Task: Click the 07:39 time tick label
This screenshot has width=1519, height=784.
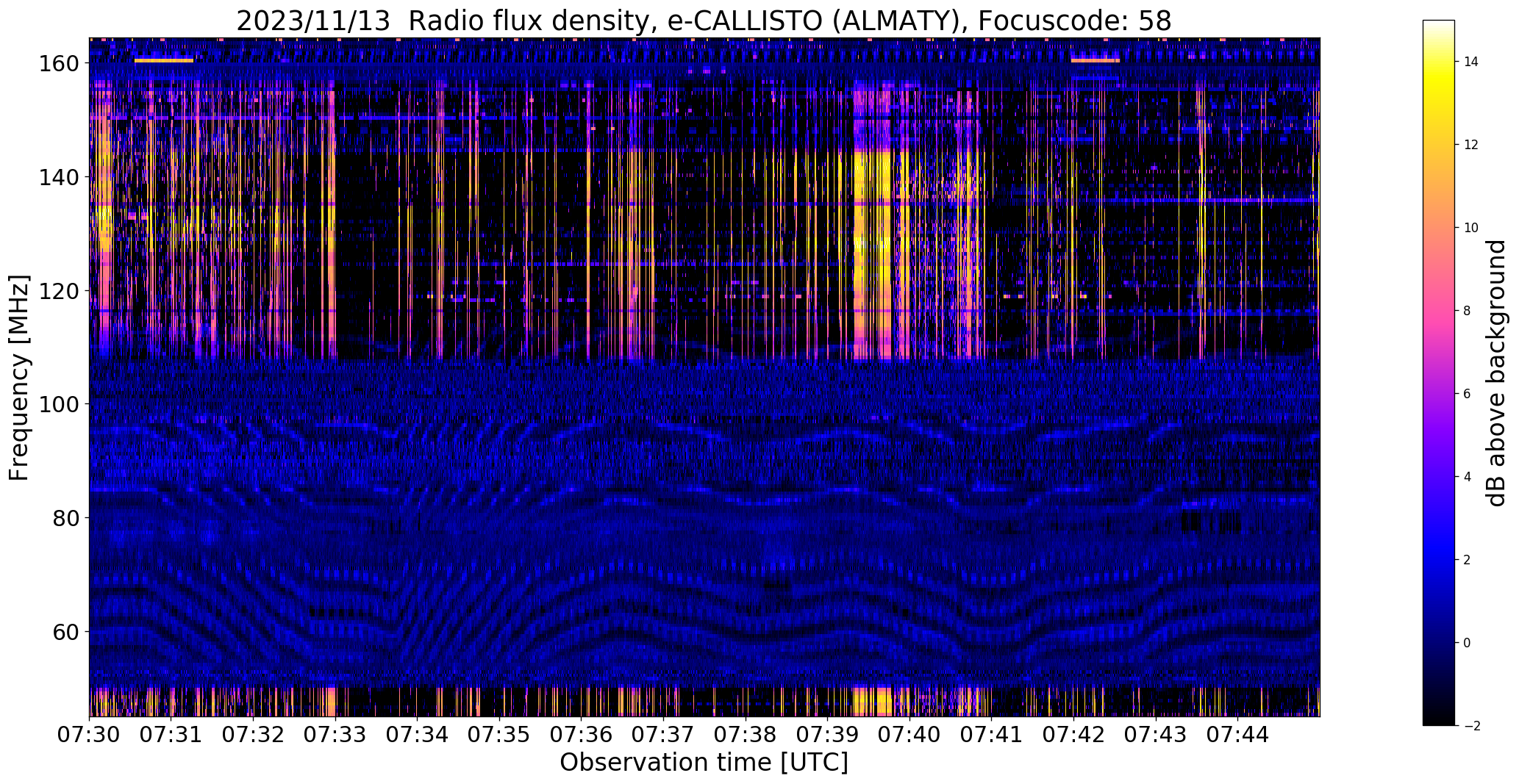Action: pos(828,733)
